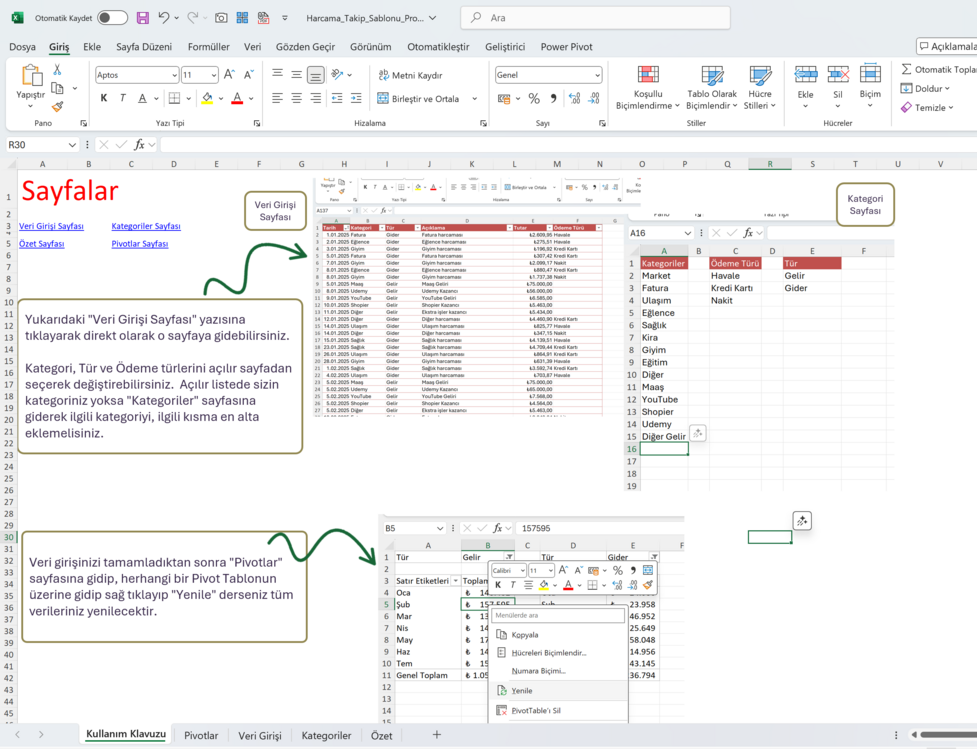Switch to the Formüller tab
Image resolution: width=977 pixels, height=749 pixels.
click(x=209, y=47)
